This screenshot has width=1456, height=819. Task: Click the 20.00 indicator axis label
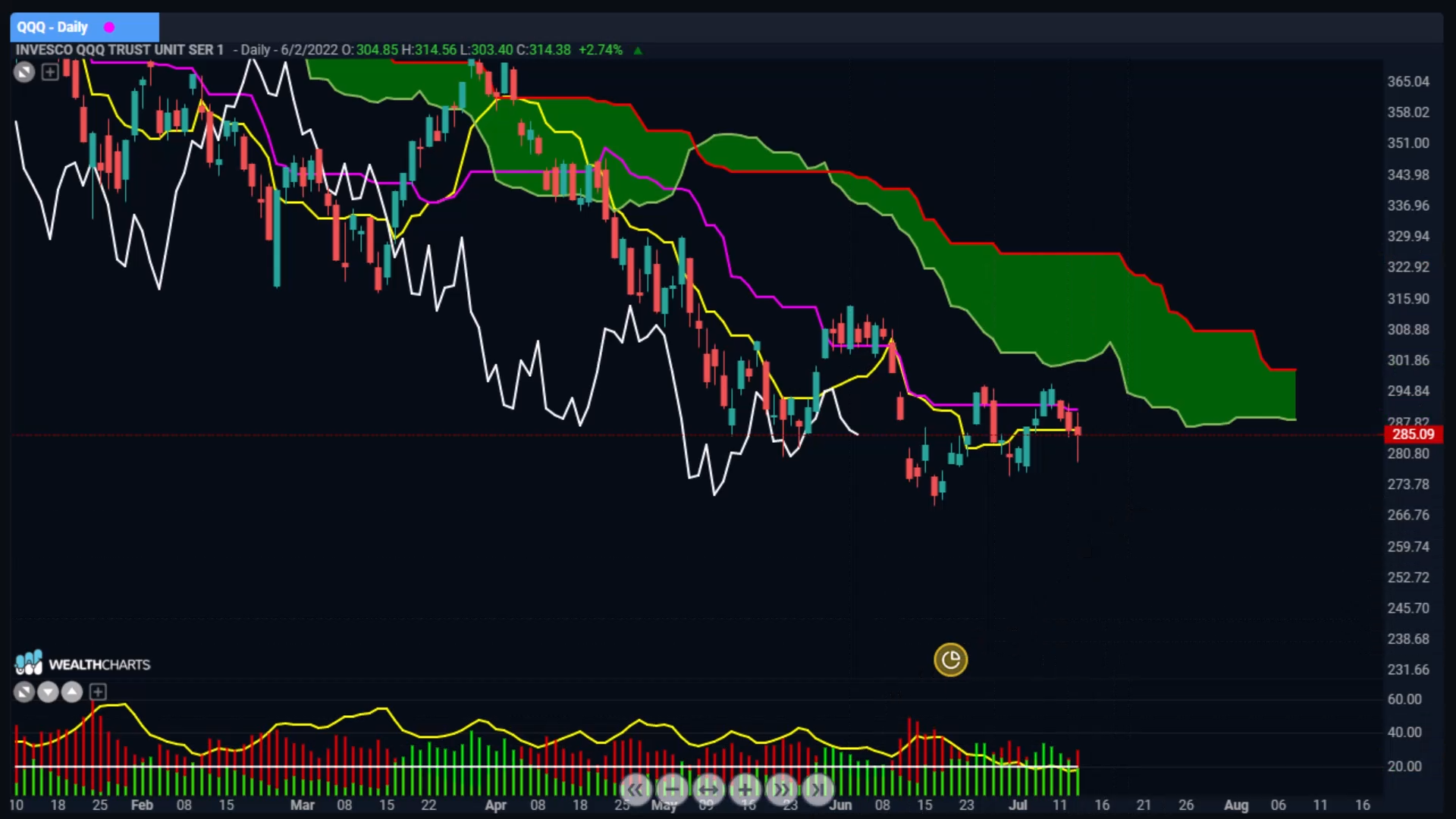coord(1404,767)
